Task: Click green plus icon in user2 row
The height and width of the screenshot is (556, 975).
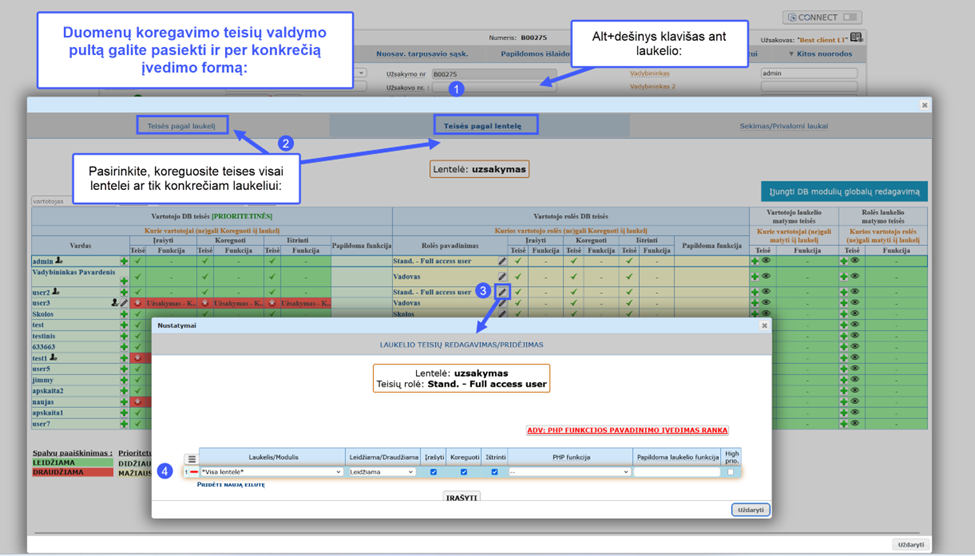Action: coord(124,292)
